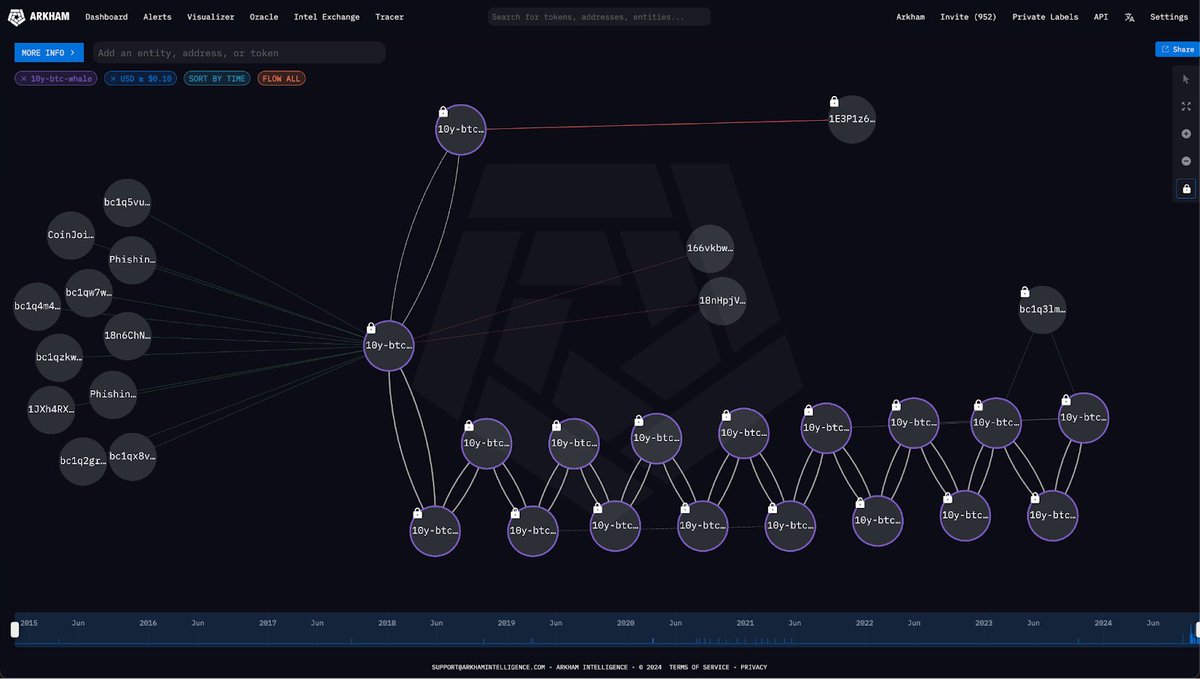
Task: Select the bc1qx8v... node
Action: pyautogui.click(x=132, y=457)
